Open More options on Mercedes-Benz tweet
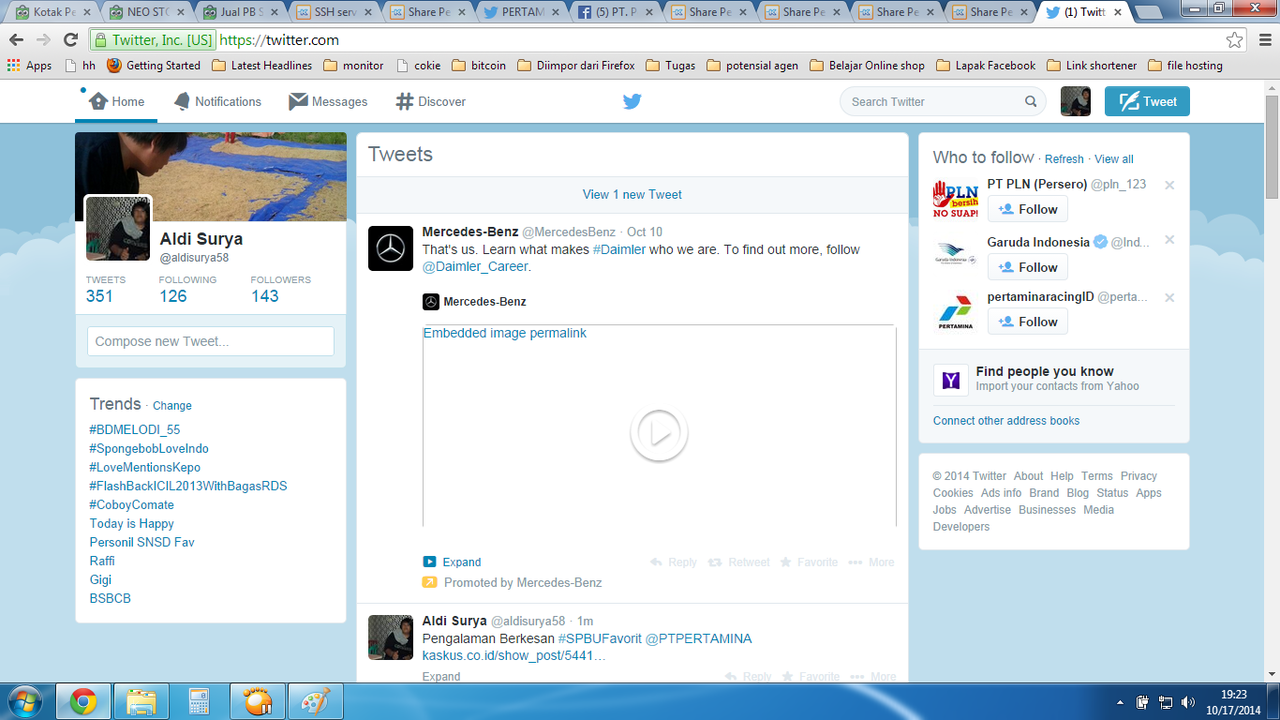The height and width of the screenshot is (720, 1280). (871, 562)
